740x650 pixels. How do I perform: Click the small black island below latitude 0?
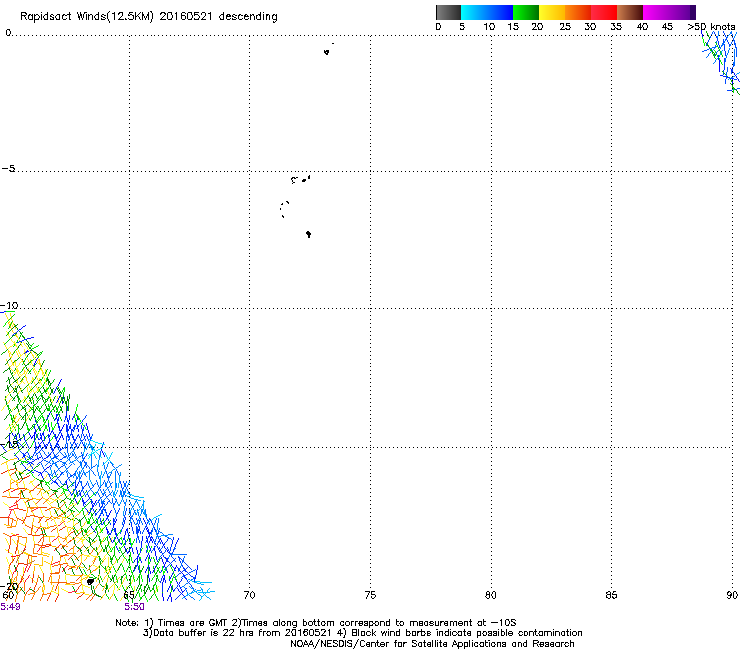[327, 52]
